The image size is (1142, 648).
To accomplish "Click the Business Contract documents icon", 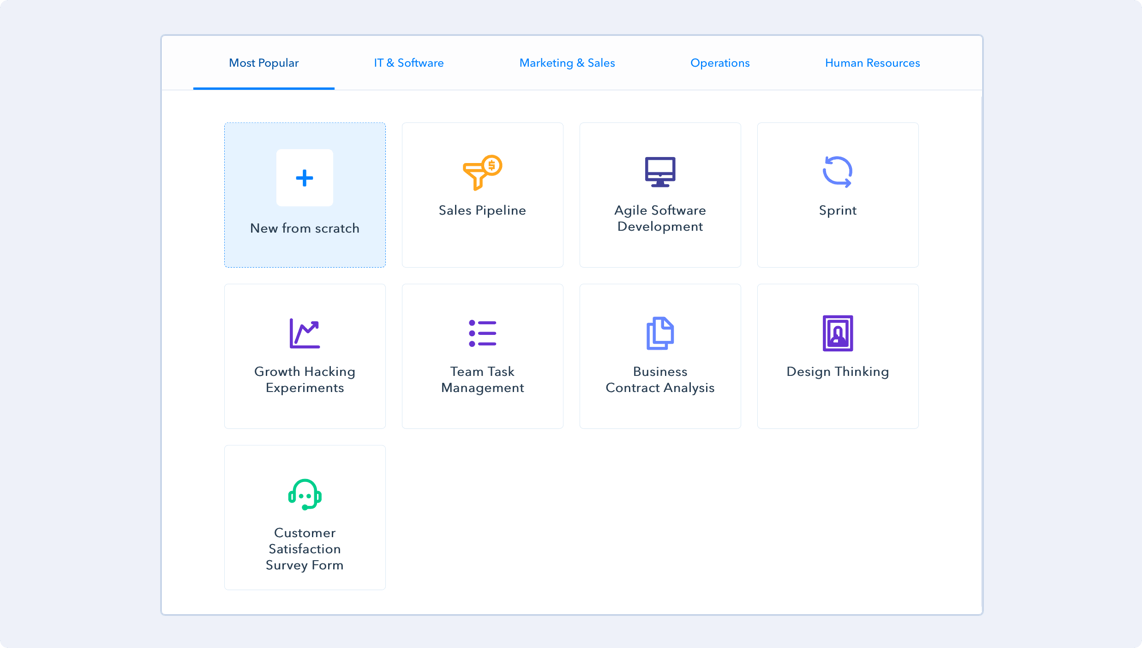I will coord(660,333).
